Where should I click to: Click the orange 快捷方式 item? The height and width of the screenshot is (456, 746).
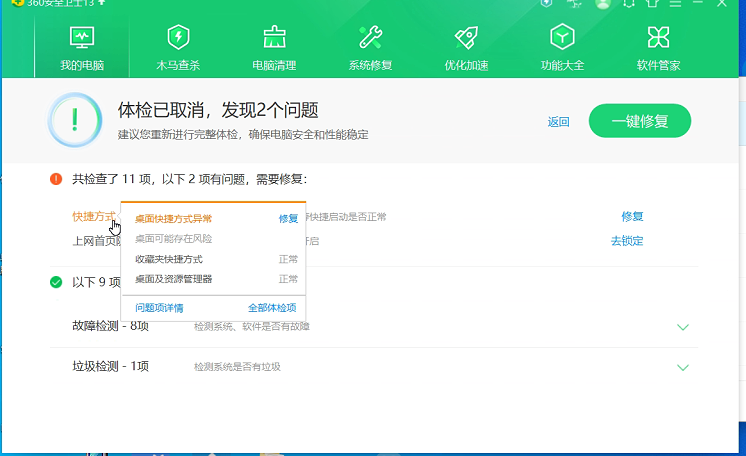click(94, 217)
